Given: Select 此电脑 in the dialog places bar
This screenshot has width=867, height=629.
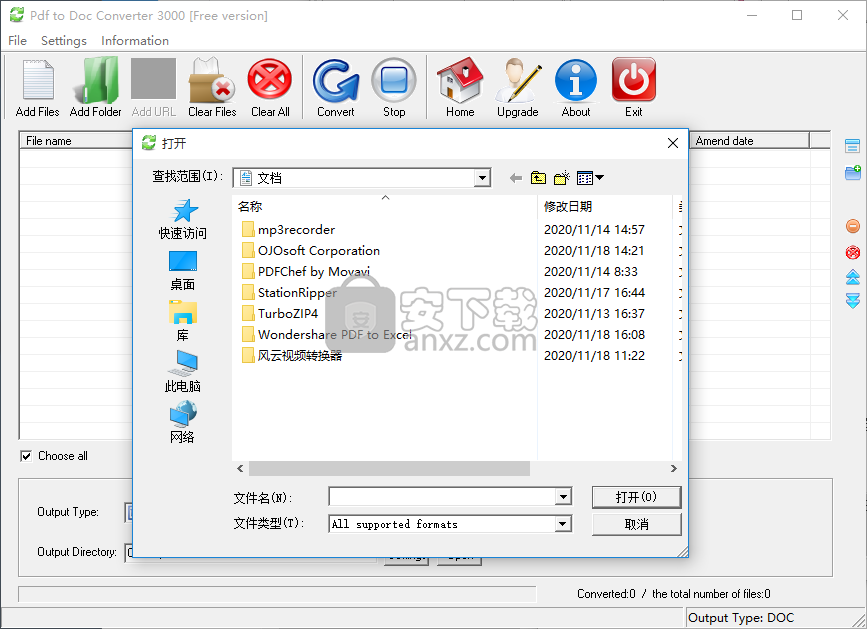Looking at the screenshot, I should point(183,372).
